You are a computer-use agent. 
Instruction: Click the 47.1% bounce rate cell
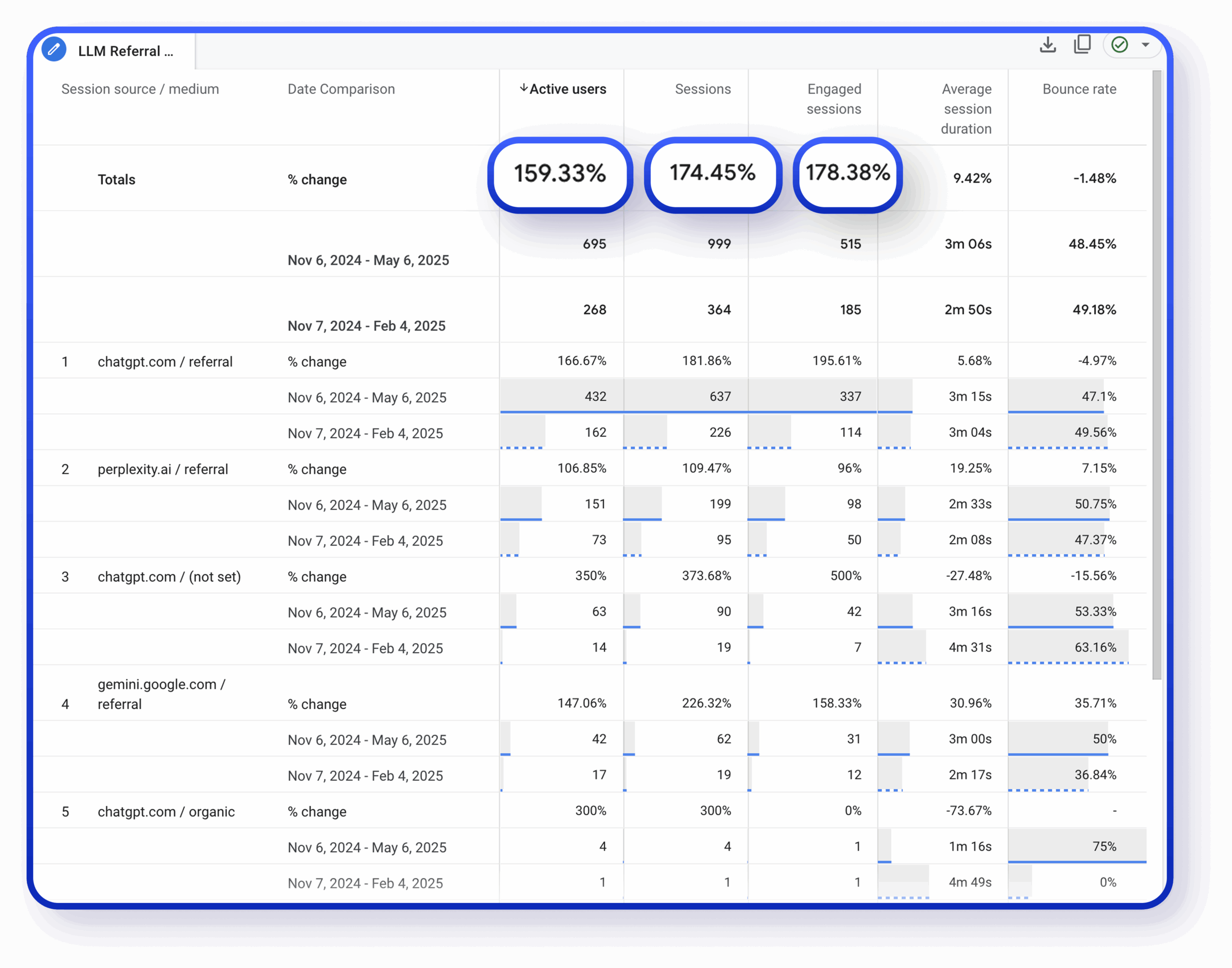(1099, 397)
